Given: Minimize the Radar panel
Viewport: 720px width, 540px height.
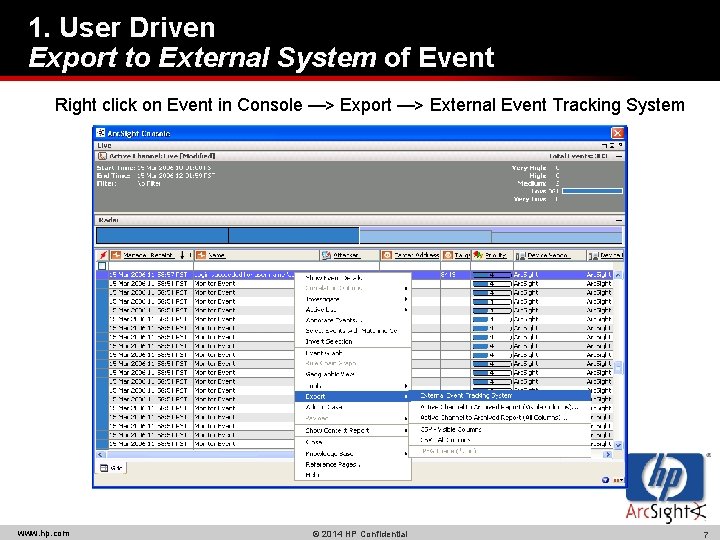Looking at the screenshot, I should [619, 220].
